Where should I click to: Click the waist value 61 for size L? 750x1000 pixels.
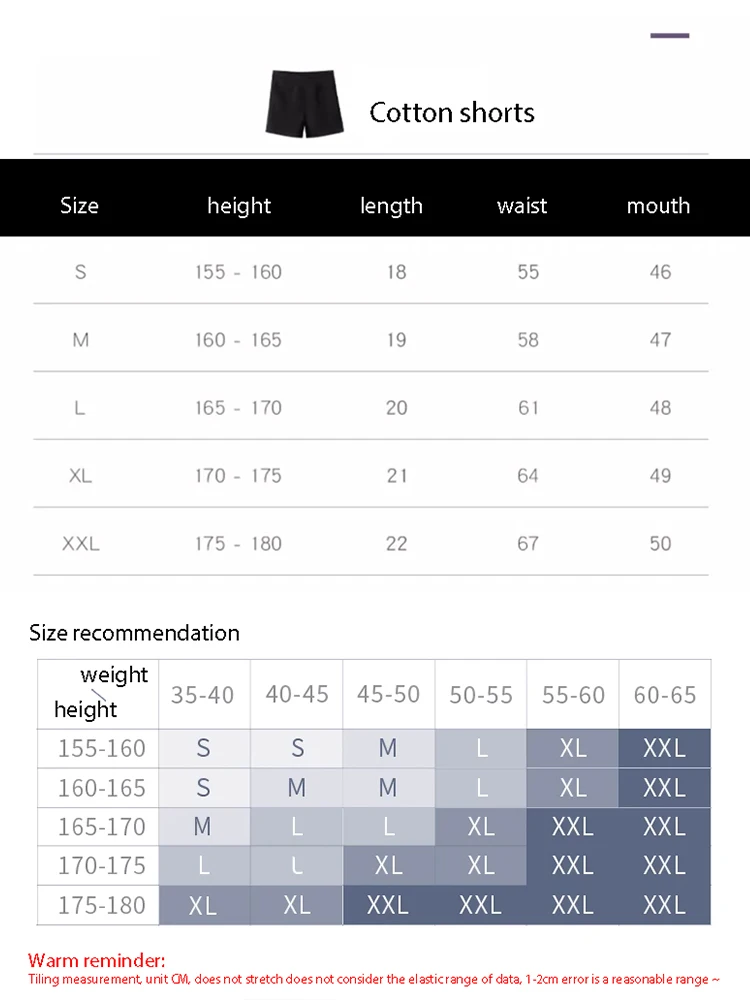[x=528, y=408]
